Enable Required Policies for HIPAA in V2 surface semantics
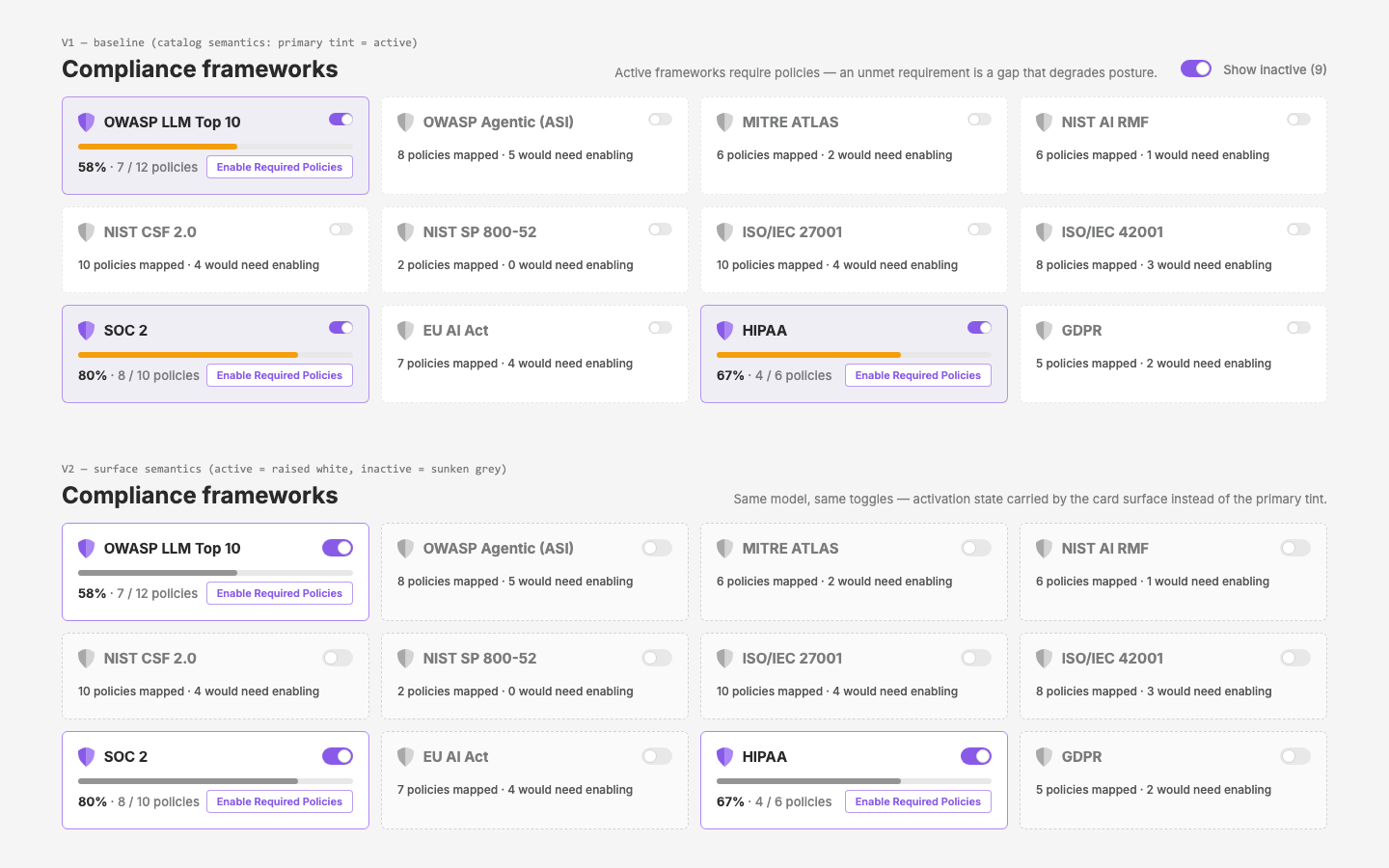The height and width of the screenshot is (868, 1389). point(918,801)
